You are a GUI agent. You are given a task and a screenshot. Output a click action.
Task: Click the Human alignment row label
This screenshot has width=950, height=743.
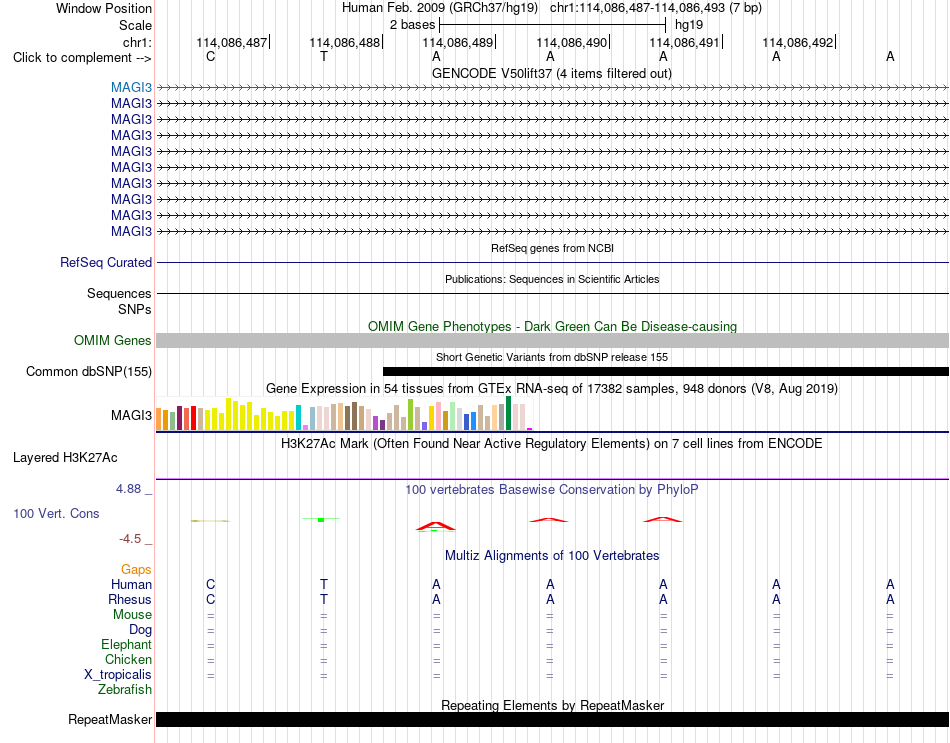pos(131,584)
